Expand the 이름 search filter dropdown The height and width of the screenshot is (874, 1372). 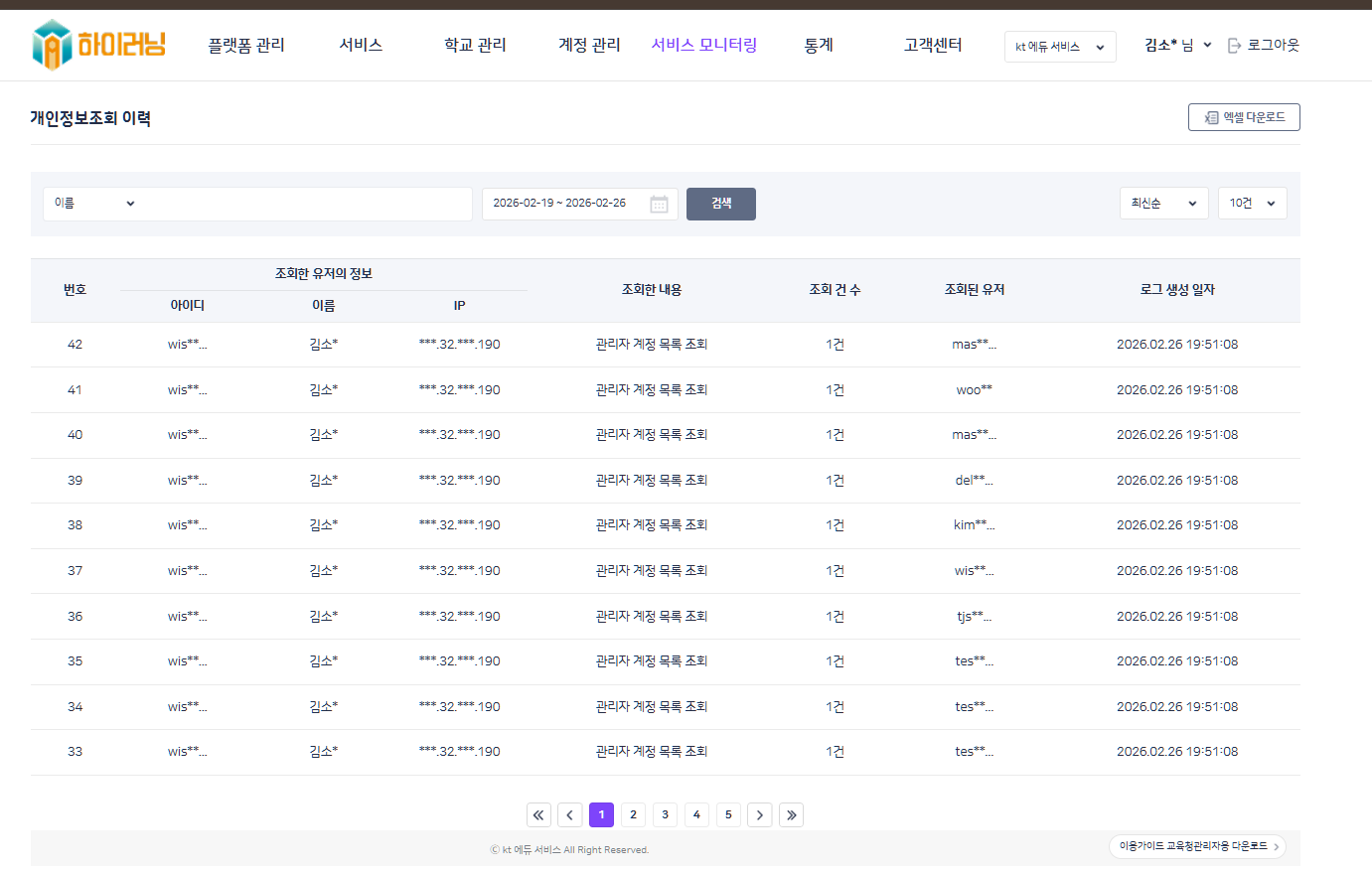coord(94,204)
